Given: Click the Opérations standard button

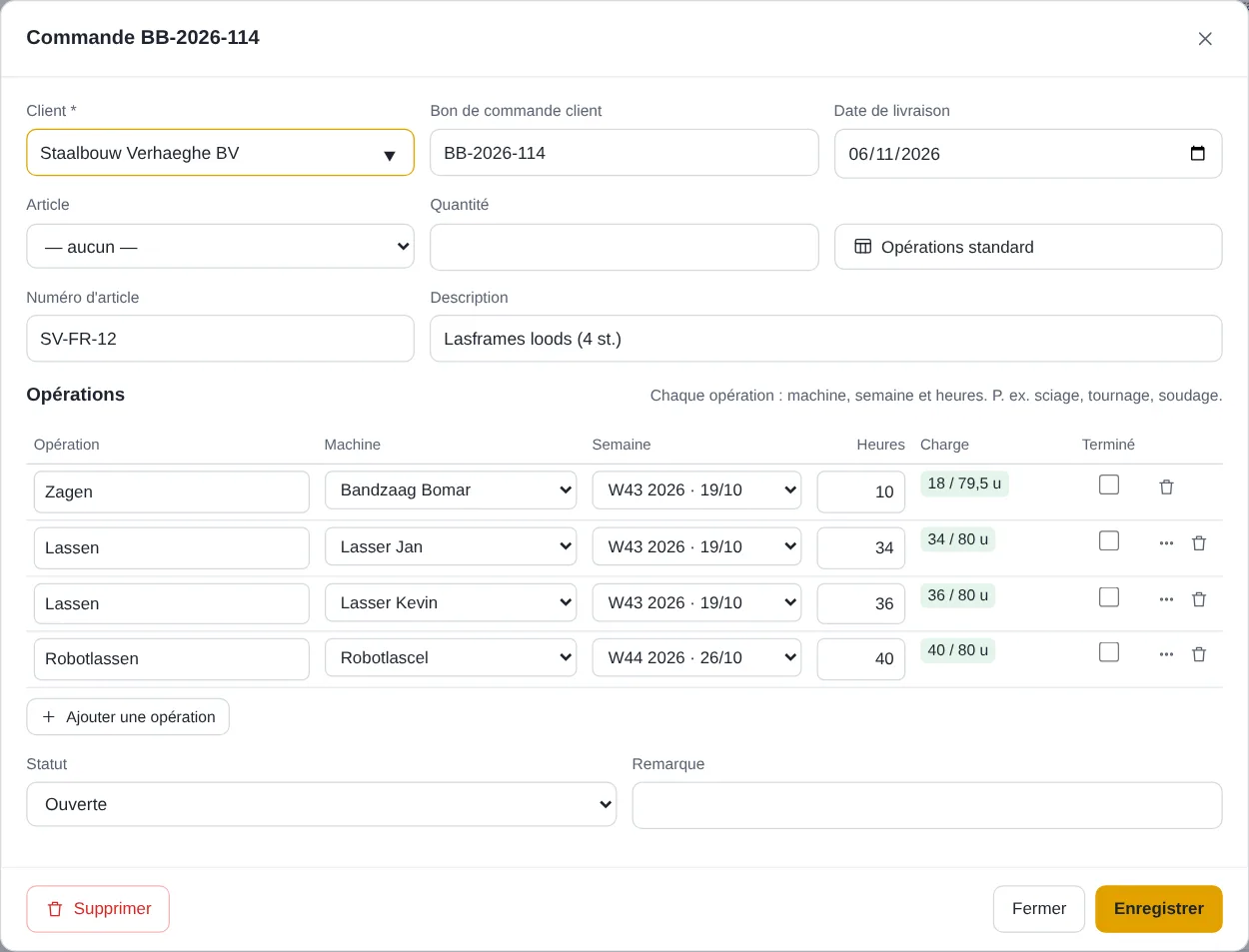Looking at the screenshot, I should tap(1028, 247).
